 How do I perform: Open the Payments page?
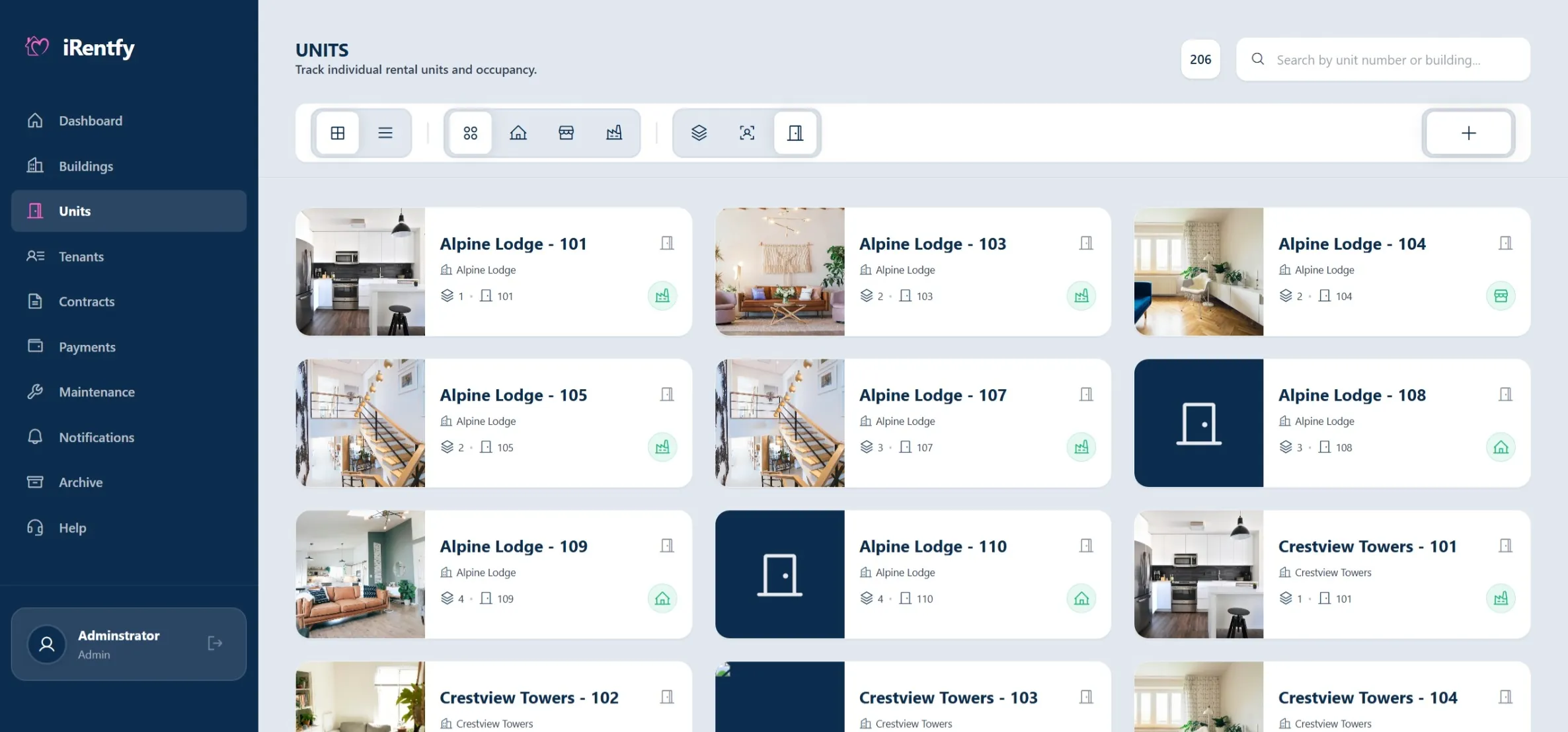point(129,347)
